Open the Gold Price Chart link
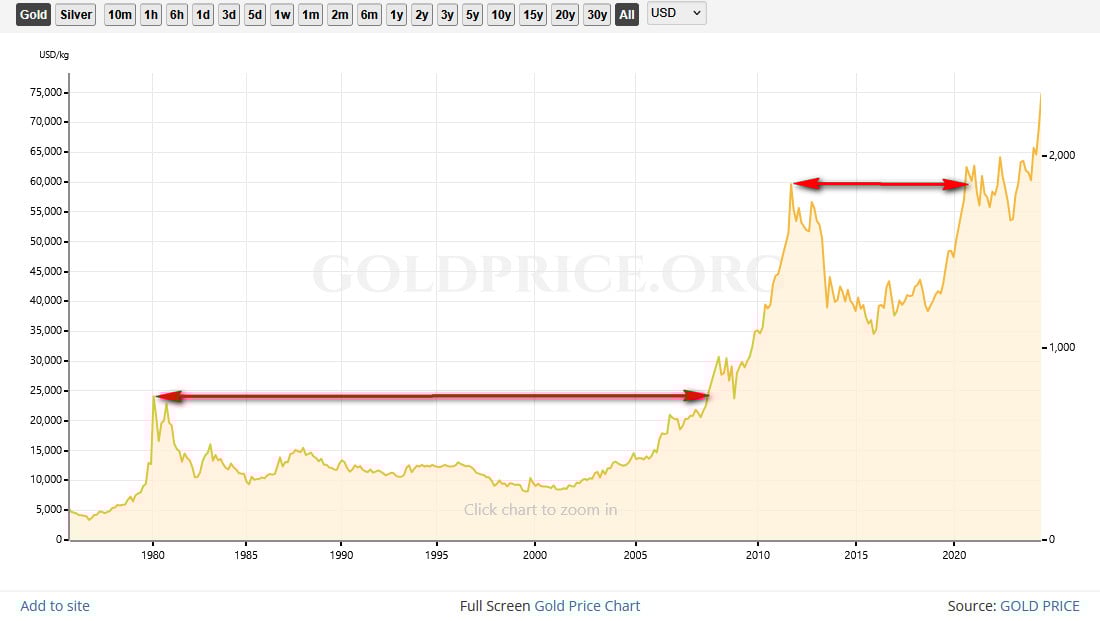 point(587,606)
